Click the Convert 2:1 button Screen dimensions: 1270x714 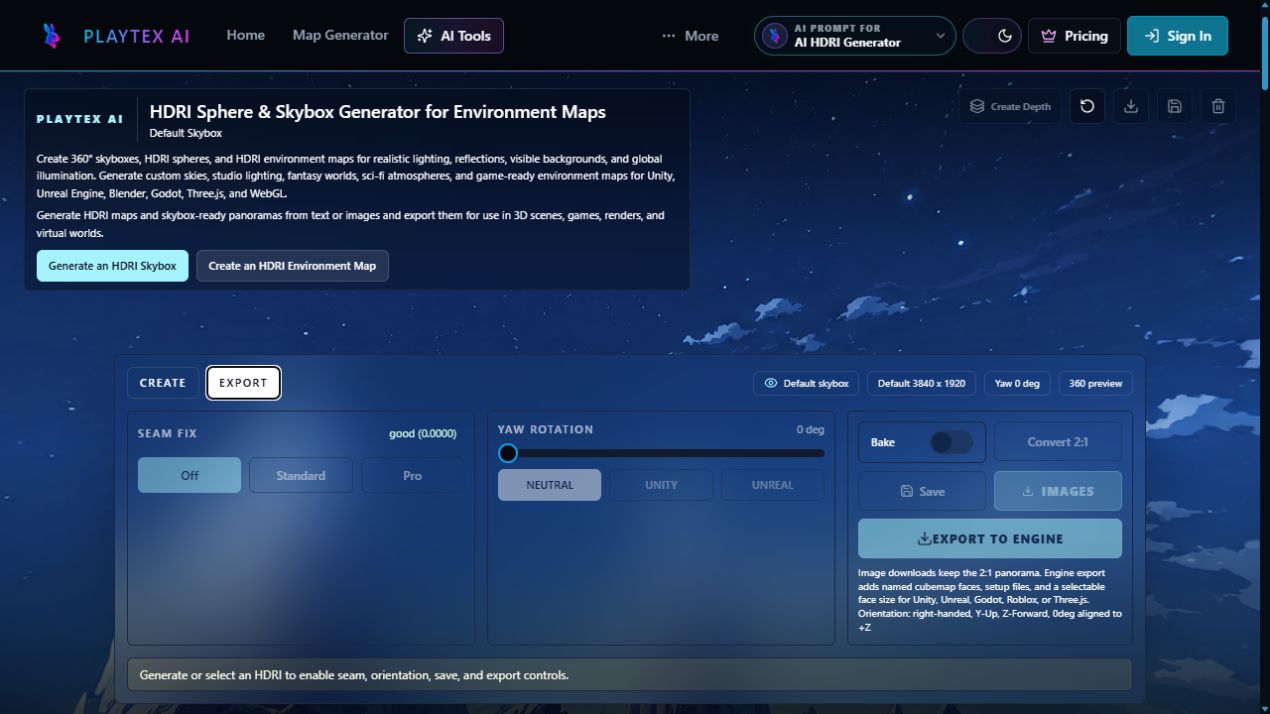tap(1058, 442)
